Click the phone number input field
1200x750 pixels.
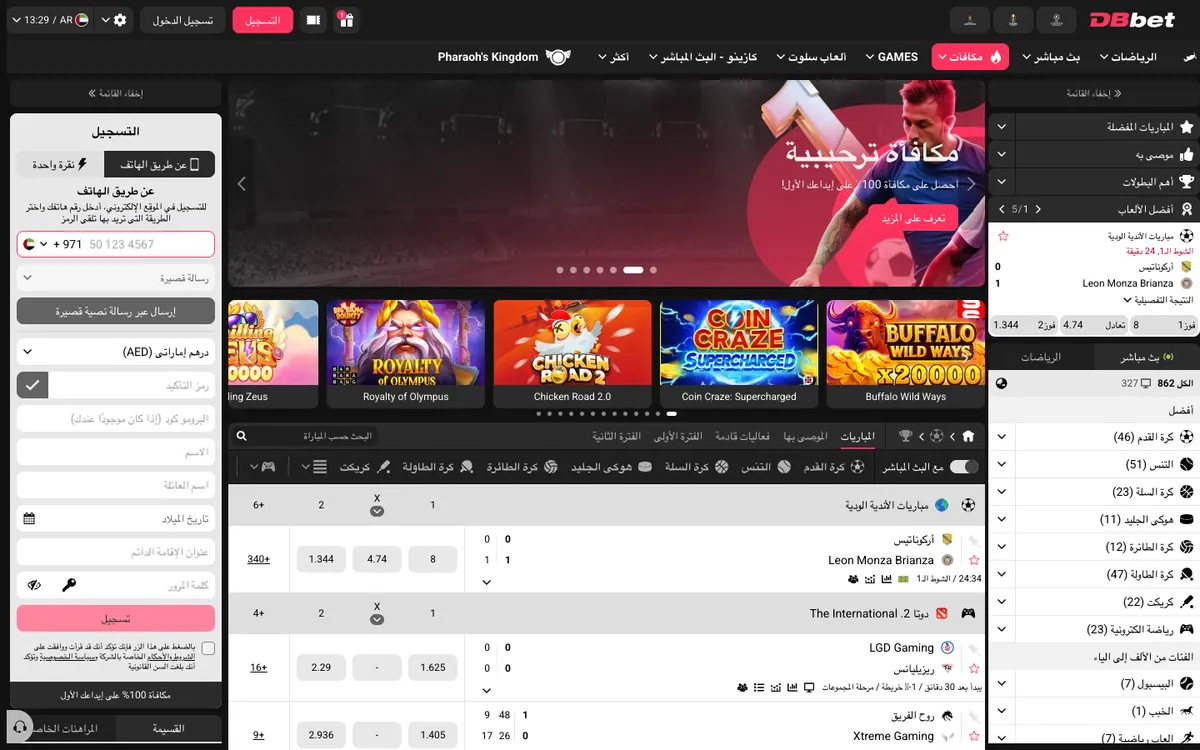(x=148, y=244)
